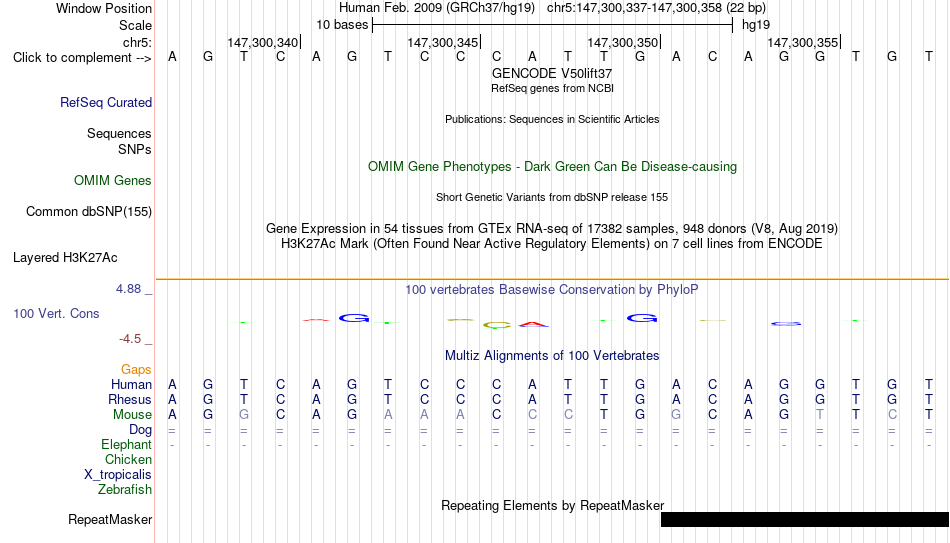Image resolution: width=950 pixels, height=543 pixels.
Task: Click the SNPs track label
Action: pyautogui.click(x=135, y=149)
